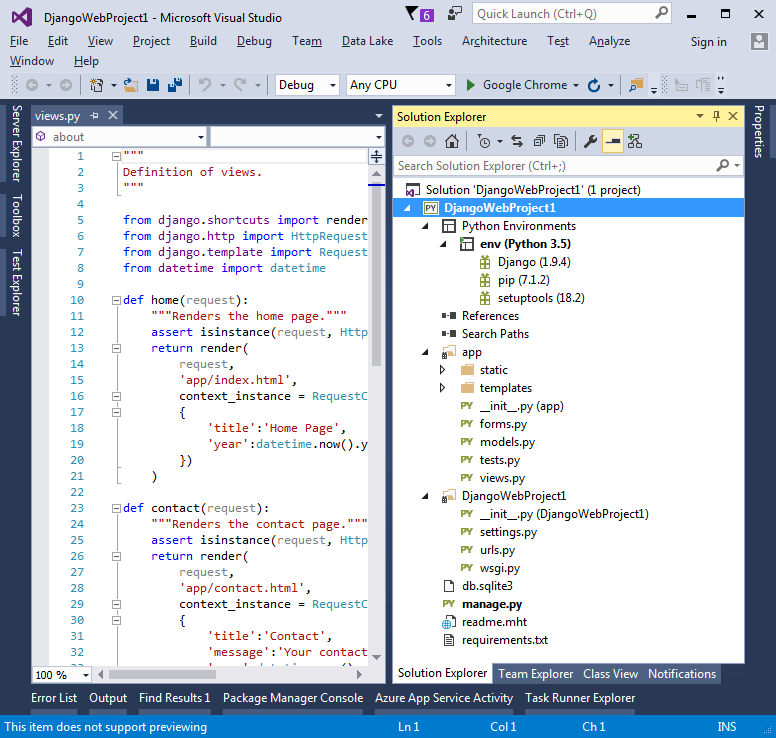
Task: Open the Package Manager Console tab
Action: pos(293,698)
